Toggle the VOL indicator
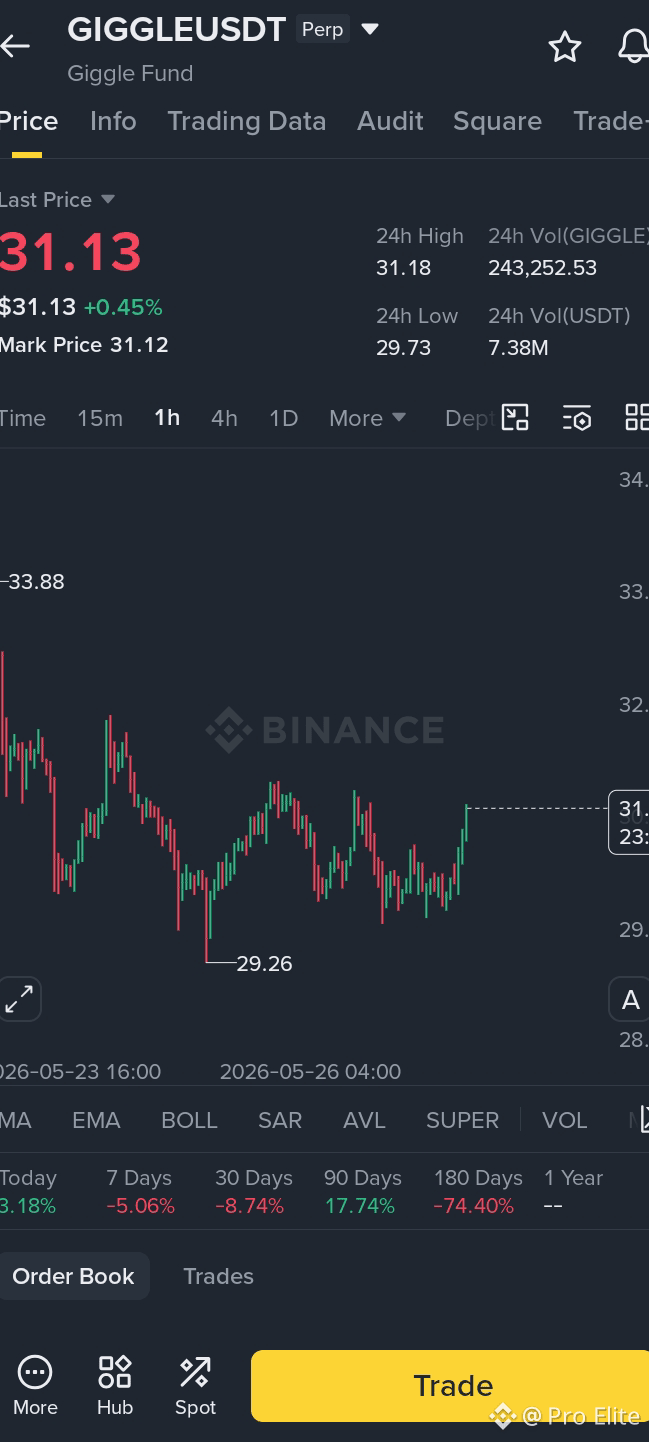This screenshot has width=649, height=1442. click(x=564, y=1120)
